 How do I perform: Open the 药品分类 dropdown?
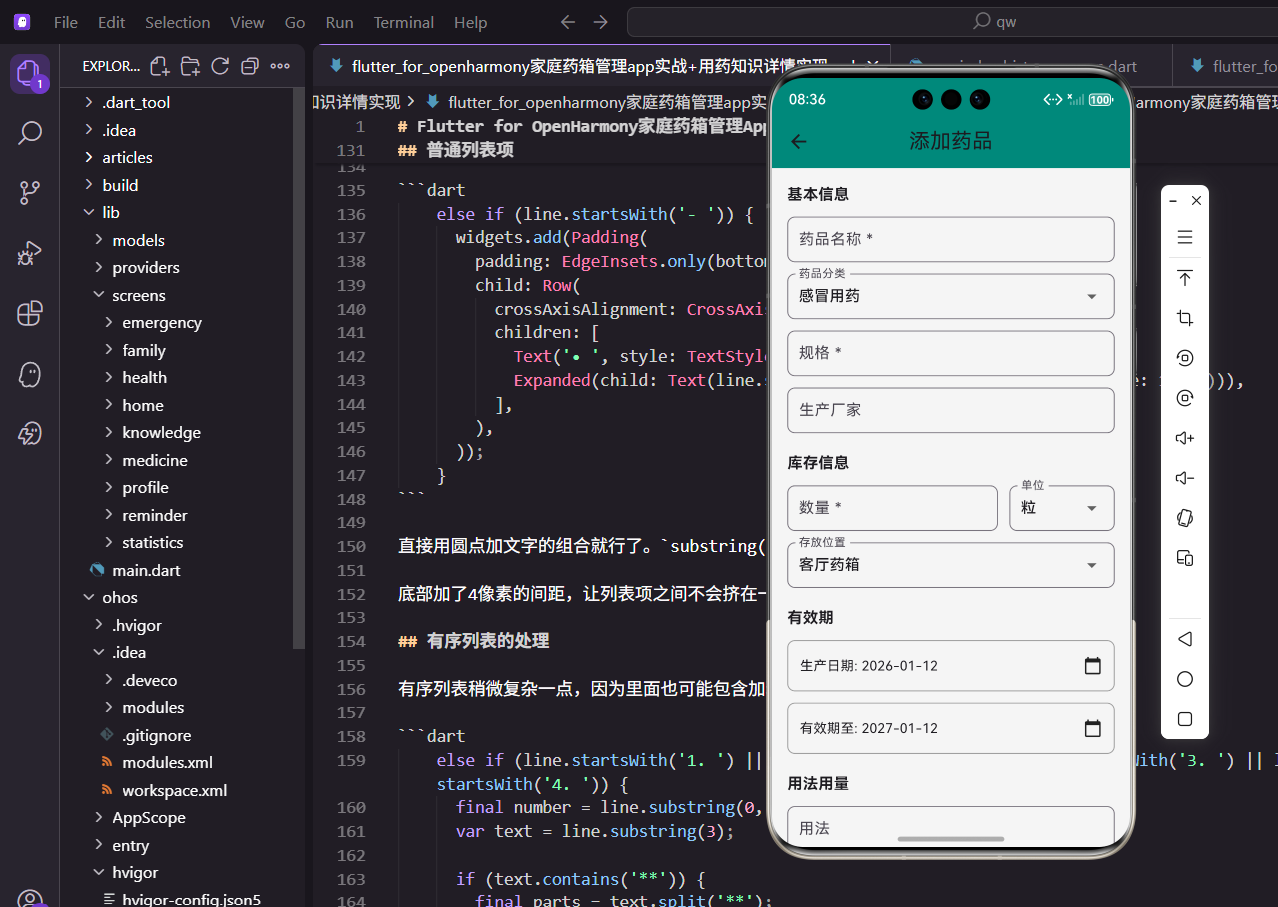pos(950,296)
